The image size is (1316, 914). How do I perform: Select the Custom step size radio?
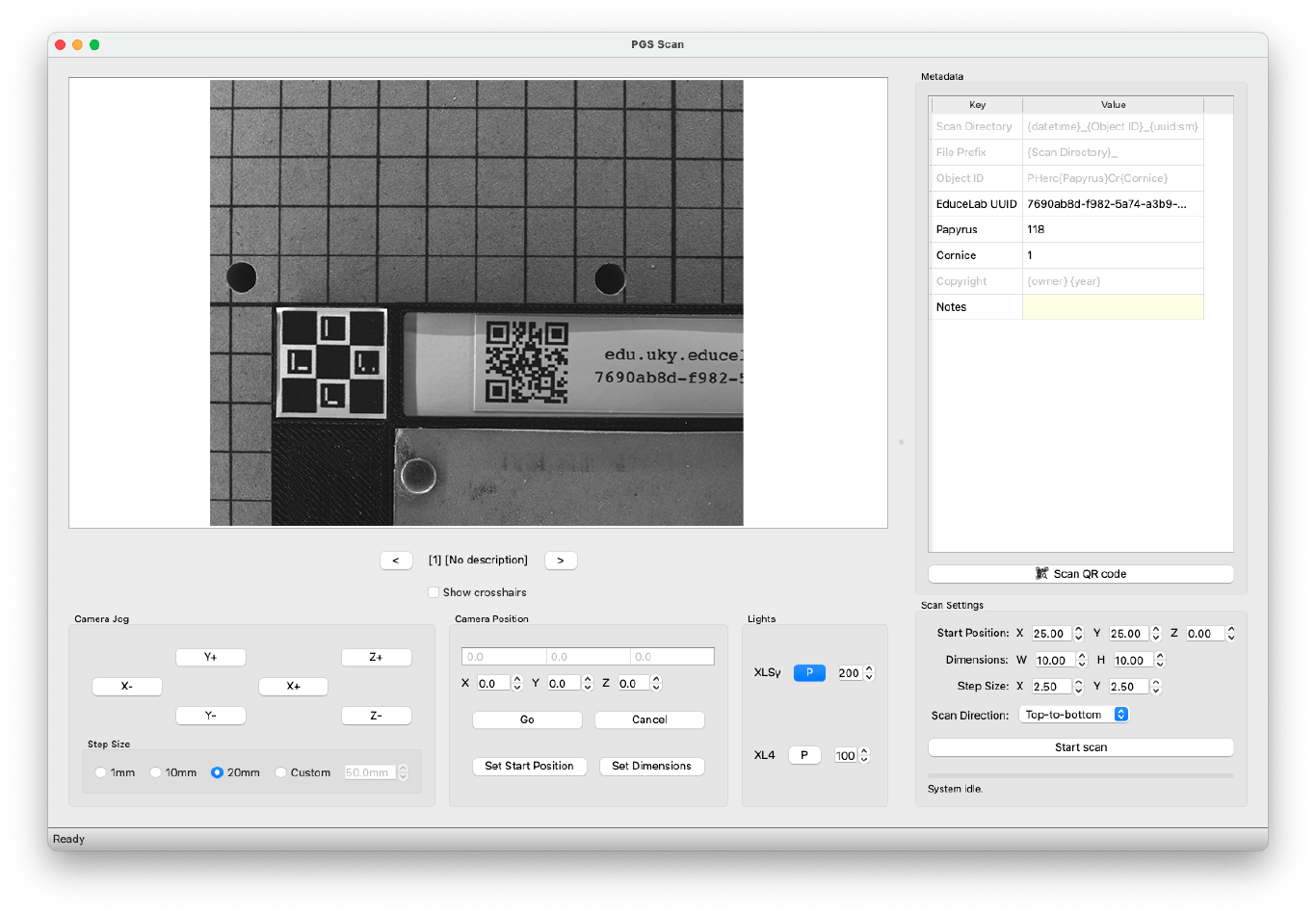tap(280, 772)
